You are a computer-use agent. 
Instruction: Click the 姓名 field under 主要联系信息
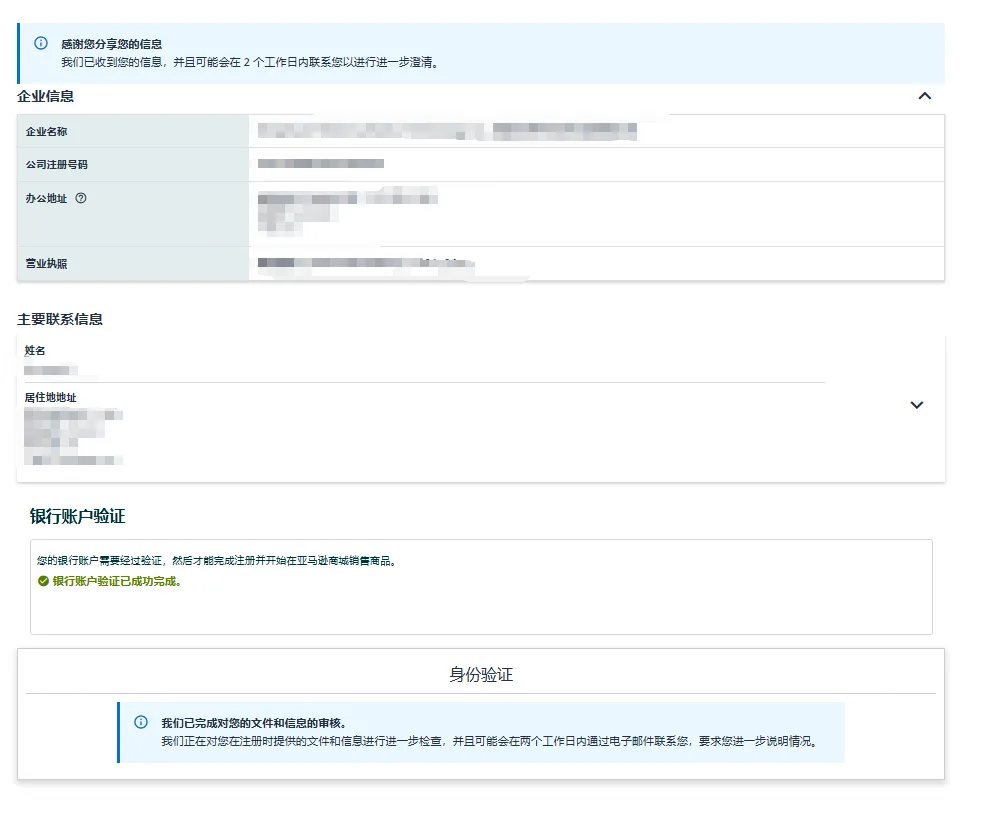(33, 351)
